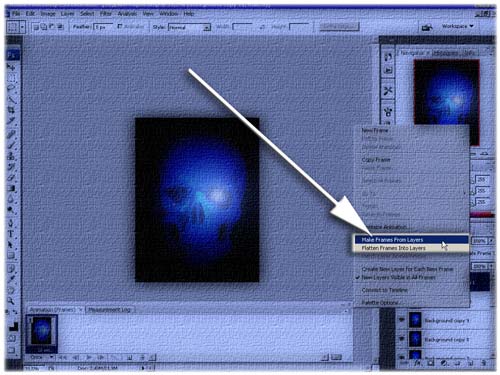Go to the next animation frame
This screenshot has width=500, height=375.
tap(102, 357)
